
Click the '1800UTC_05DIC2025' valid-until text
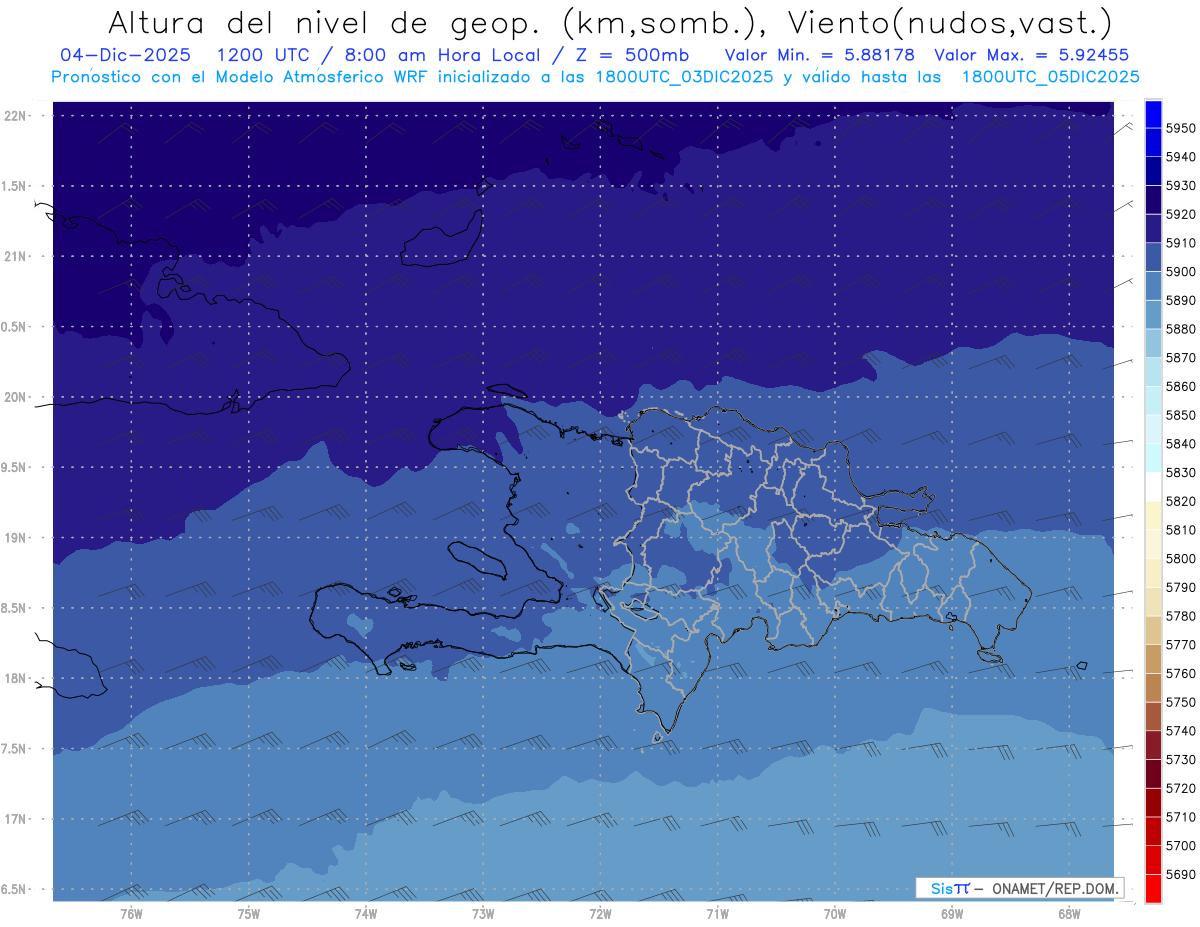coord(1050,77)
